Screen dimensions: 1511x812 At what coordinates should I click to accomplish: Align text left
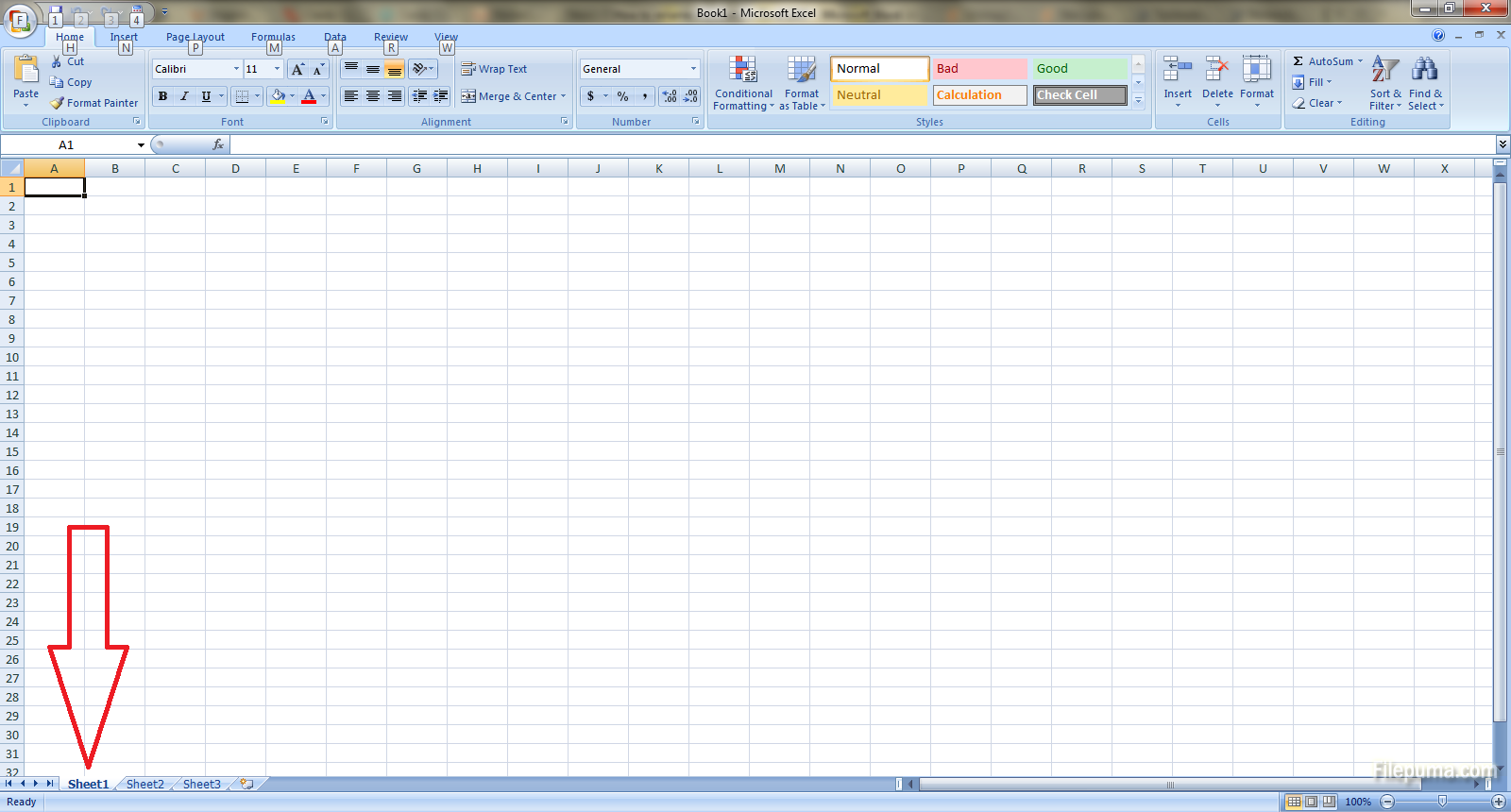[x=350, y=96]
